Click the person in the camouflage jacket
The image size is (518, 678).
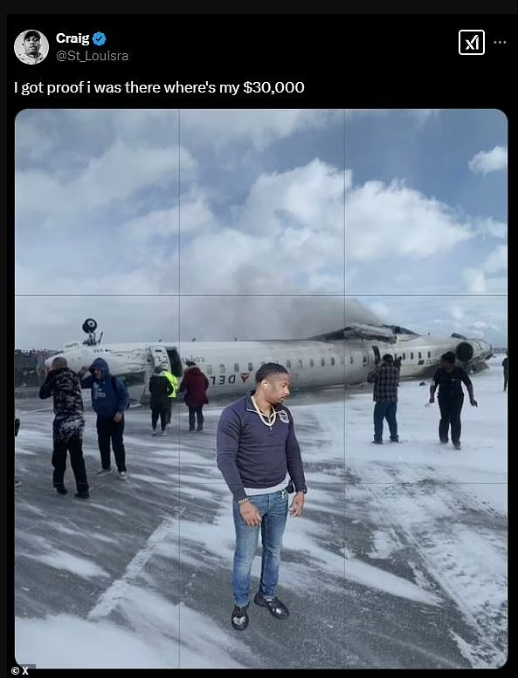click(x=65, y=427)
